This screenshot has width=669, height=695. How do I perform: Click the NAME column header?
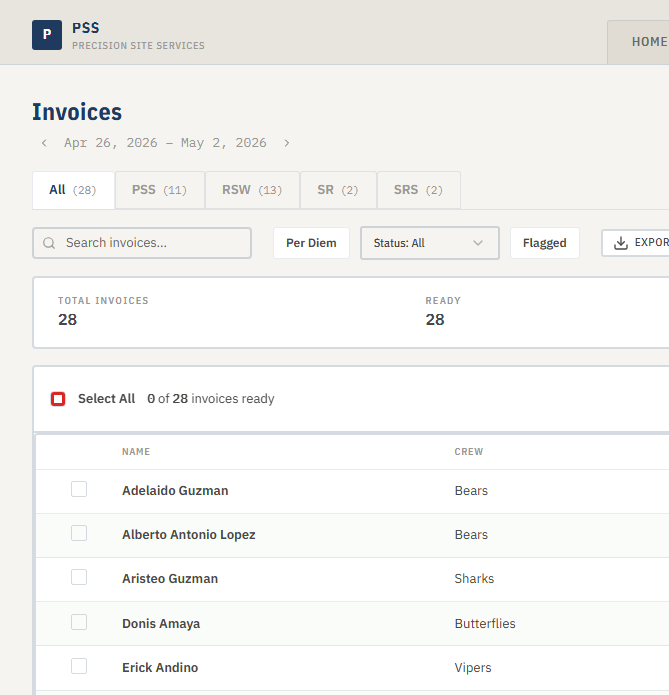136,452
